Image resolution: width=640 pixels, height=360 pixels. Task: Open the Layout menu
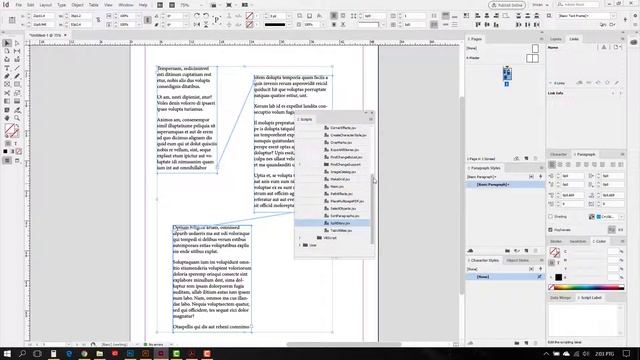pos(45,5)
